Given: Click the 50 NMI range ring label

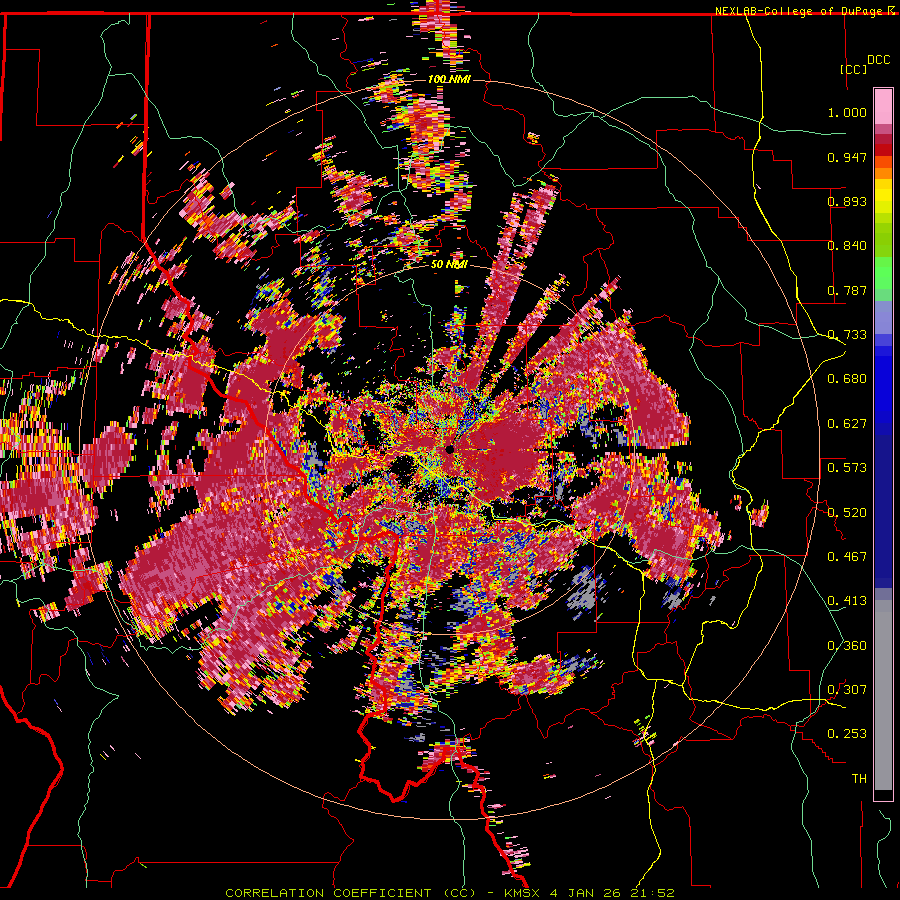Looking at the screenshot, I should pyautogui.click(x=449, y=264).
